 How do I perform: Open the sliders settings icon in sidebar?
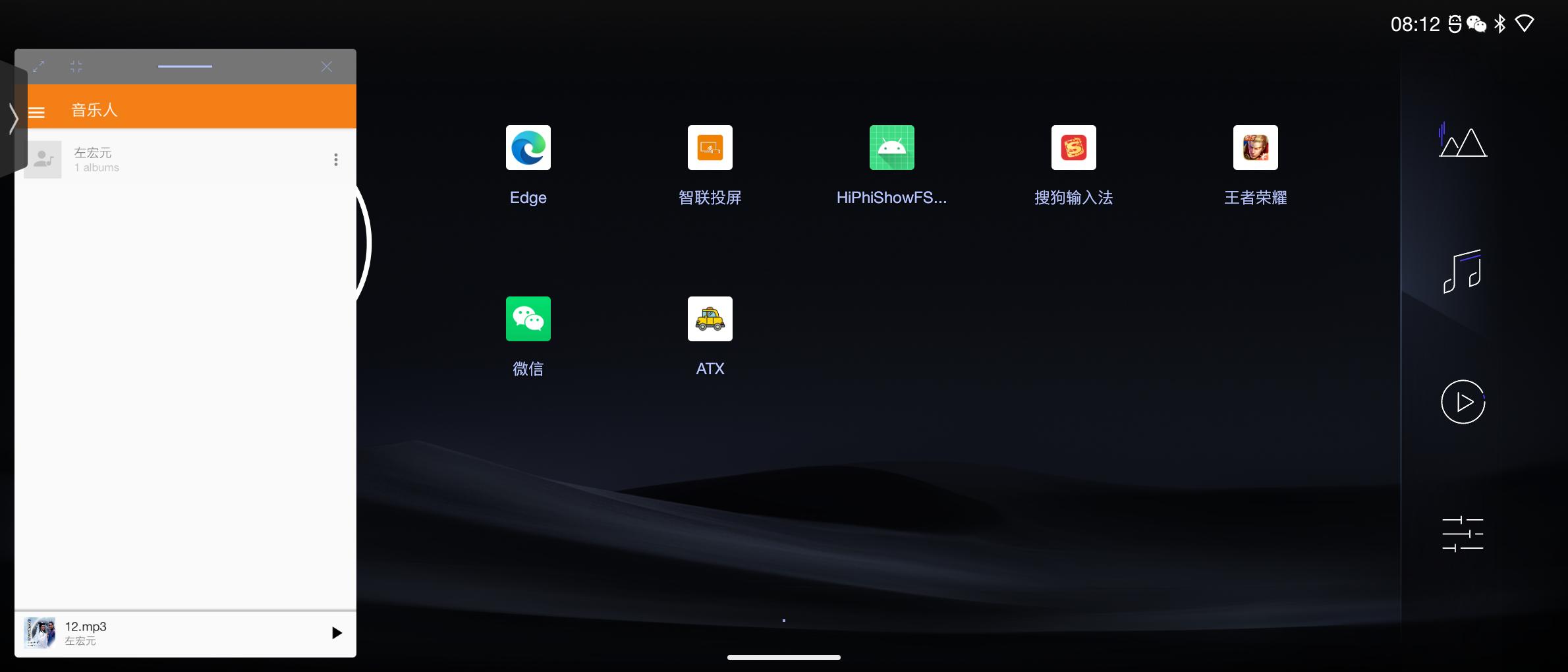(x=1463, y=534)
